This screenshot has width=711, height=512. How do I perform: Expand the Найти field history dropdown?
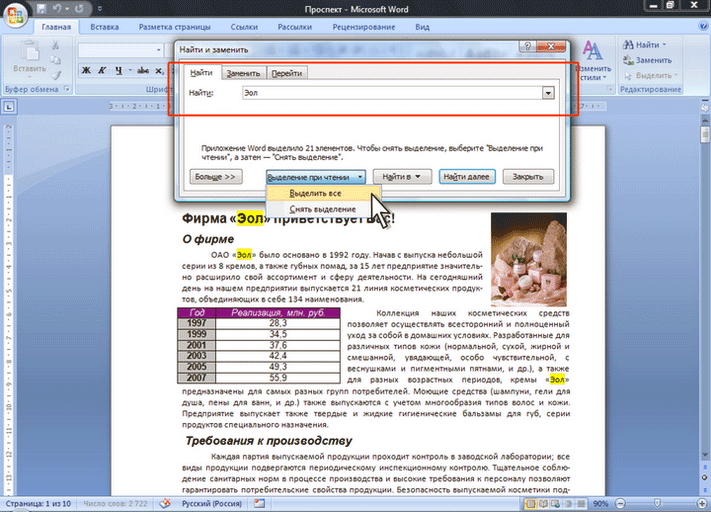pyautogui.click(x=548, y=93)
